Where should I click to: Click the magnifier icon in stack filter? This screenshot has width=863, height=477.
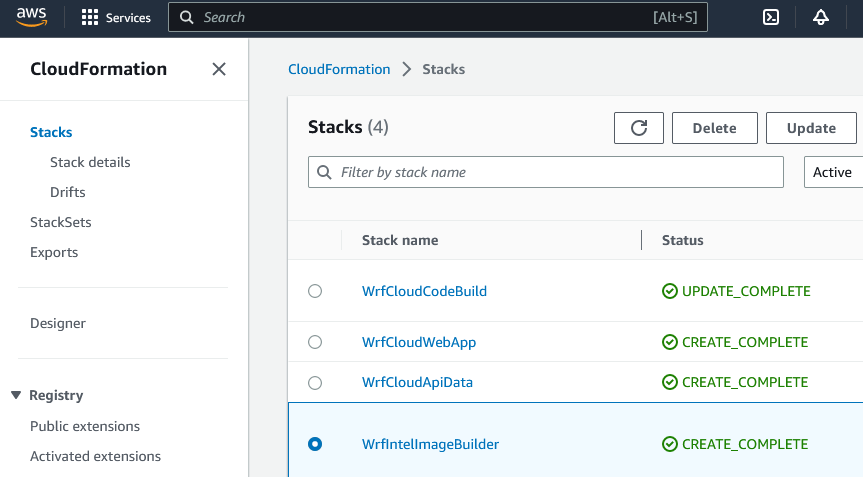tap(324, 172)
